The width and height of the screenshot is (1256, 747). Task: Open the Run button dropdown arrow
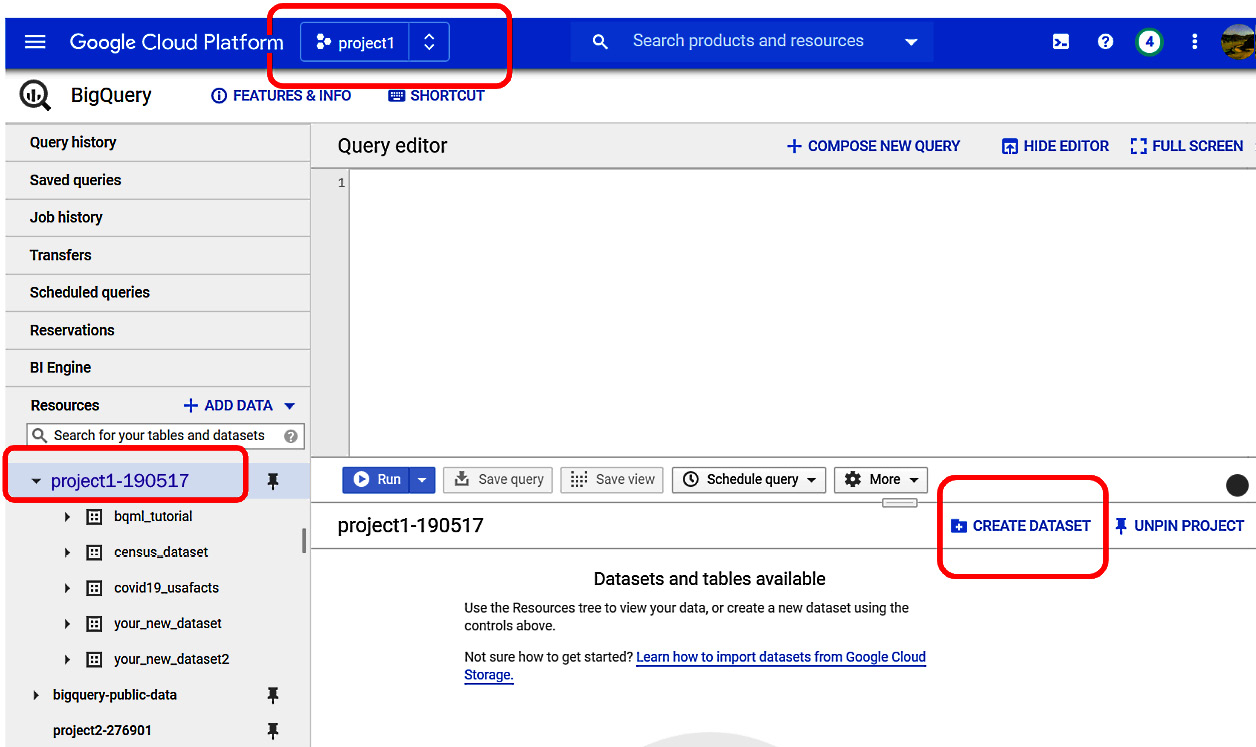[422, 480]
